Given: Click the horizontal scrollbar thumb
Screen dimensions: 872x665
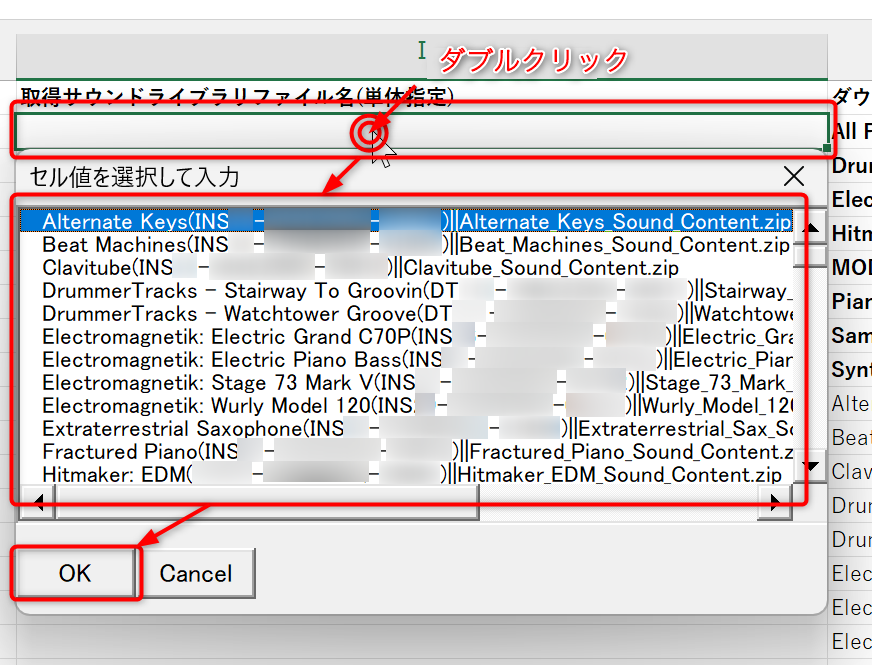Looking at the screenshot, I should (267, 503).
